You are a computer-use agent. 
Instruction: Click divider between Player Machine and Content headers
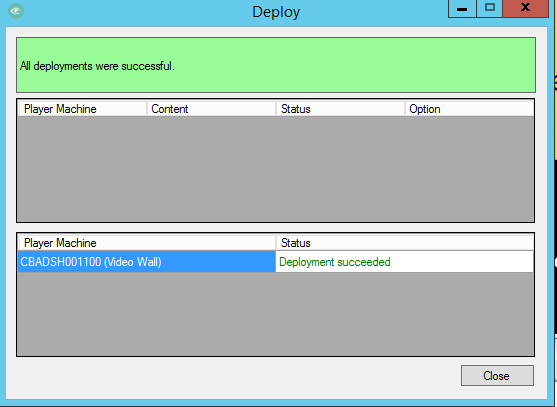point(147,109)
